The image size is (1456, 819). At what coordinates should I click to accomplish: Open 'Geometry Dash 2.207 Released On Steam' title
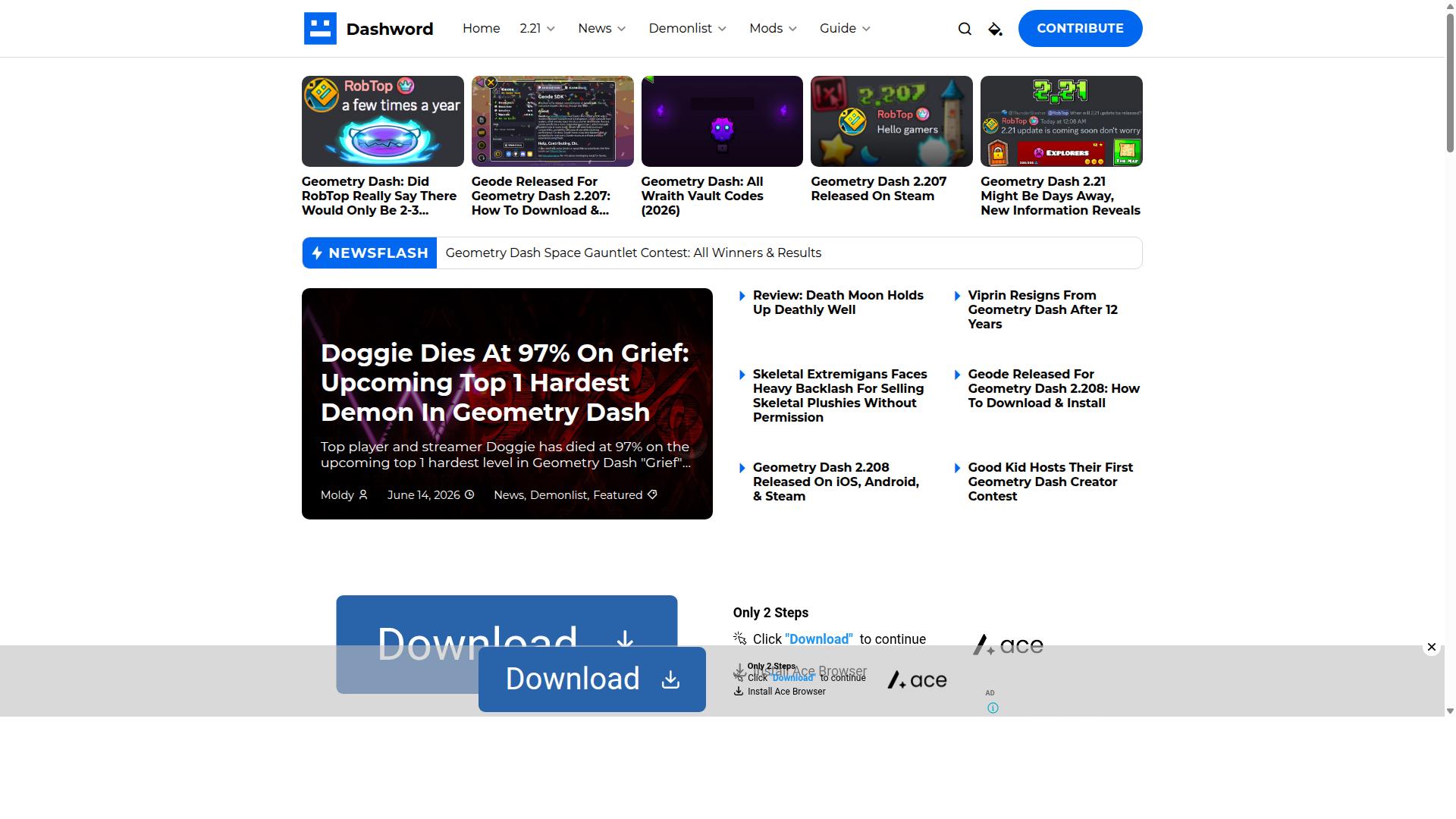879,189
